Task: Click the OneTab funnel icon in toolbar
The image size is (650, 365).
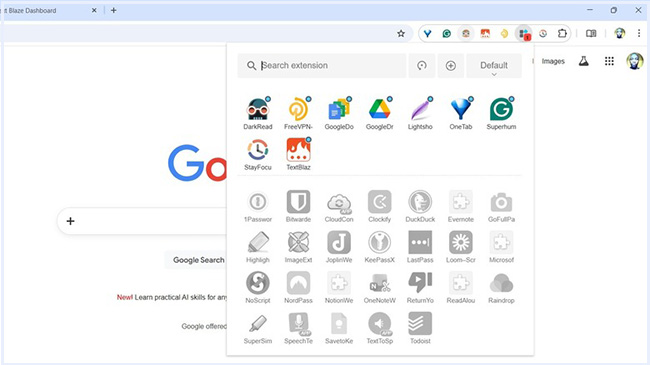Action: [x=427, y=34]
